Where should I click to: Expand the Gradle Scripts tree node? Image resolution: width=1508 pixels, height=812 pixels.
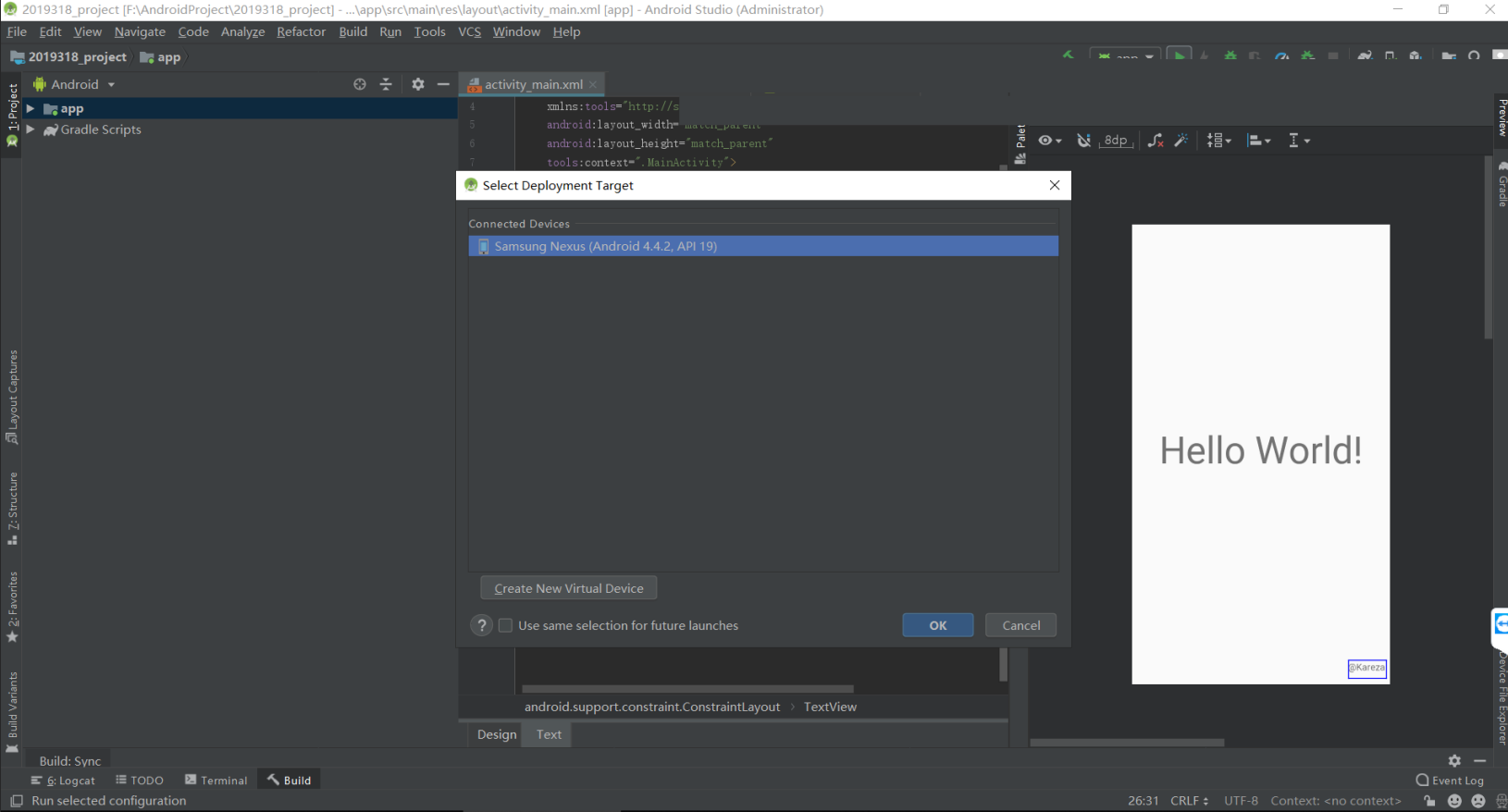coord(31,129)
